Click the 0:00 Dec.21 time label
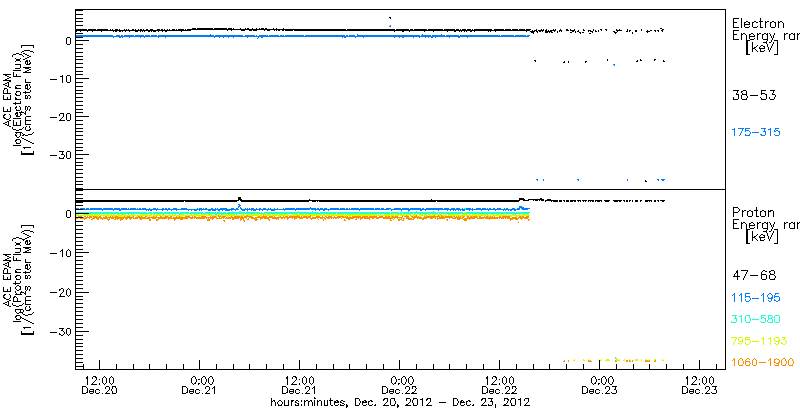The width and height of the screenshot is (800, 410). point(199,386)
